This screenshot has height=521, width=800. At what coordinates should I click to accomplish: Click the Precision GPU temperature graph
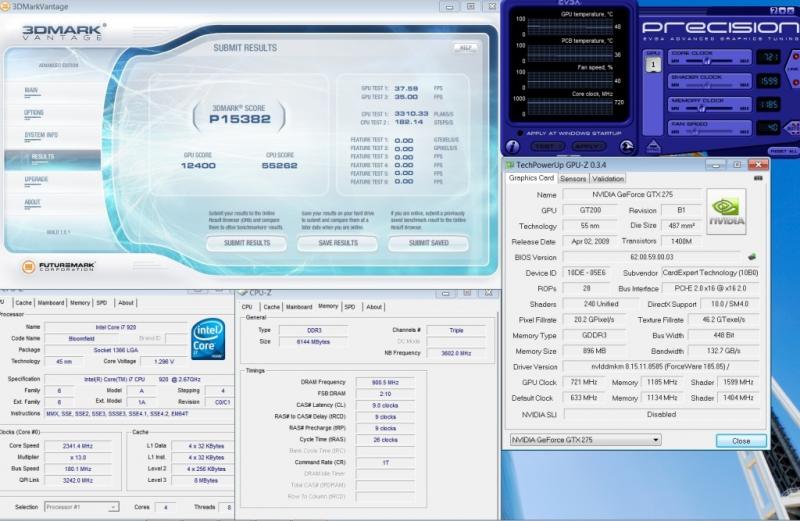(x=569, y=27)
